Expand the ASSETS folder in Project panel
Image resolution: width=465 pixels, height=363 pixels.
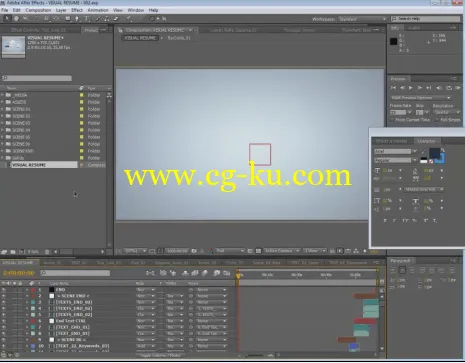(x=2, y=102)
